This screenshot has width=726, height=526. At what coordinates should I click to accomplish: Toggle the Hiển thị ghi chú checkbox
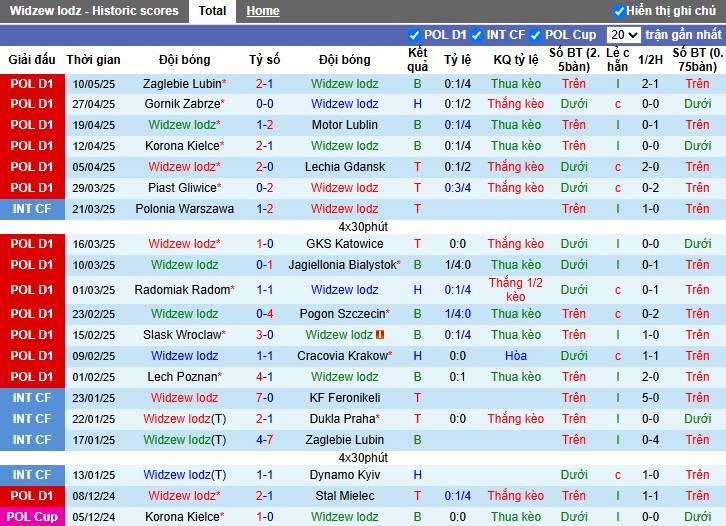(x=619, y=11)
